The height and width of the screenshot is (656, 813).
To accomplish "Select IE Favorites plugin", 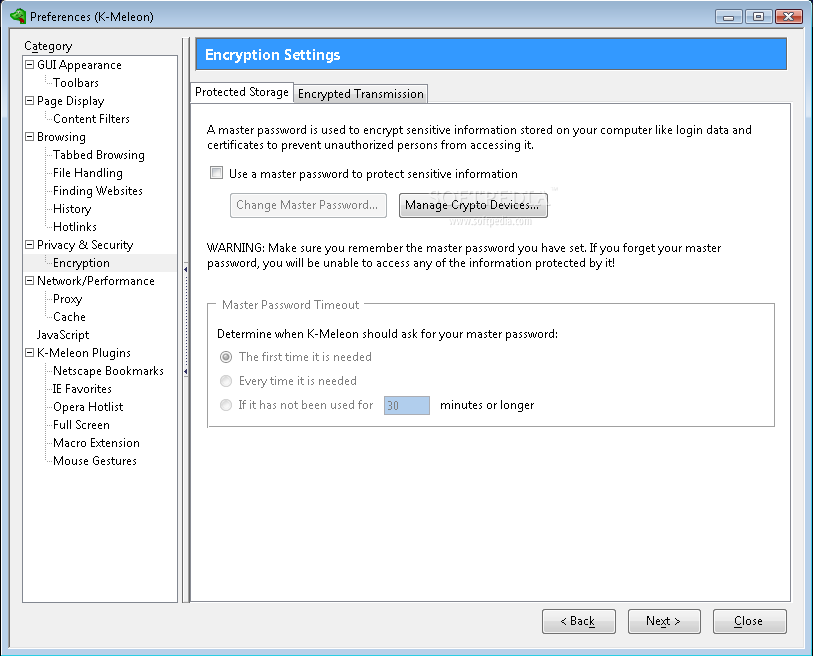I will tap(82, 389).
